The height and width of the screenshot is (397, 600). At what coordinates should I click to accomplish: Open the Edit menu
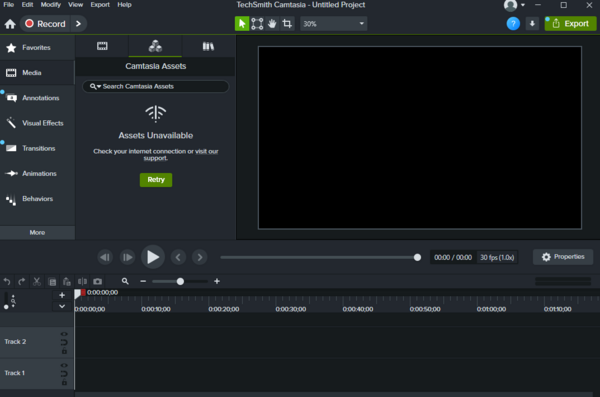click(27, 5)
